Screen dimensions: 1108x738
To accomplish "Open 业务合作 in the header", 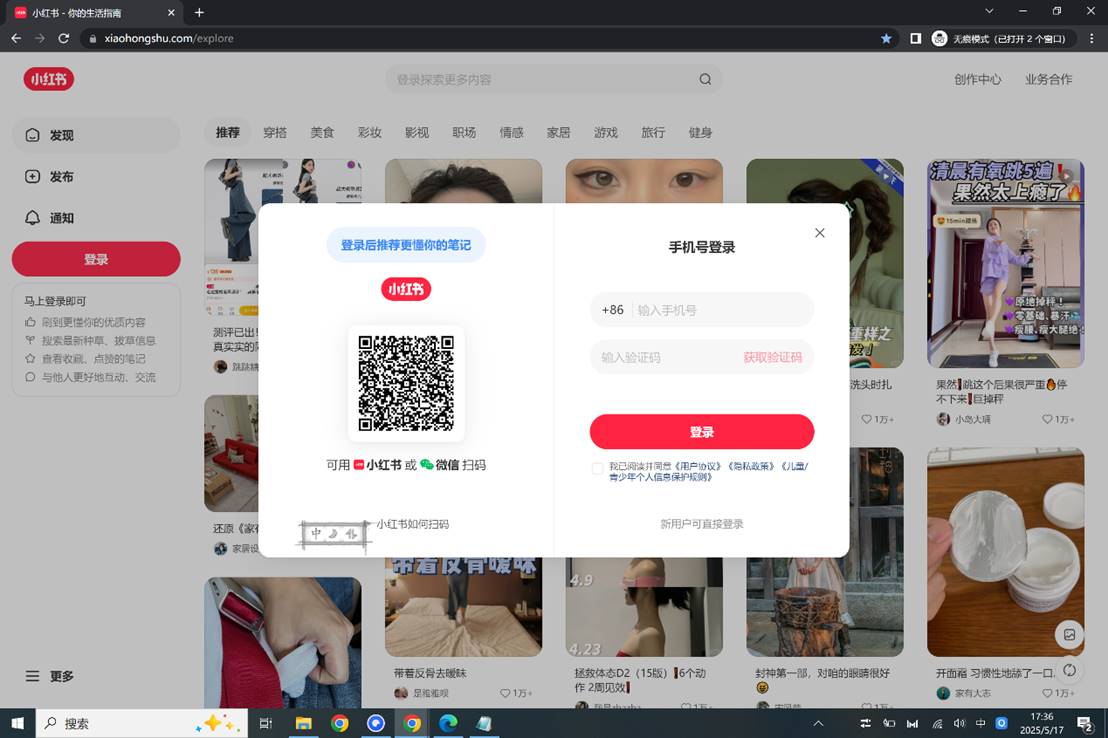I will (x=1049, y=79).
